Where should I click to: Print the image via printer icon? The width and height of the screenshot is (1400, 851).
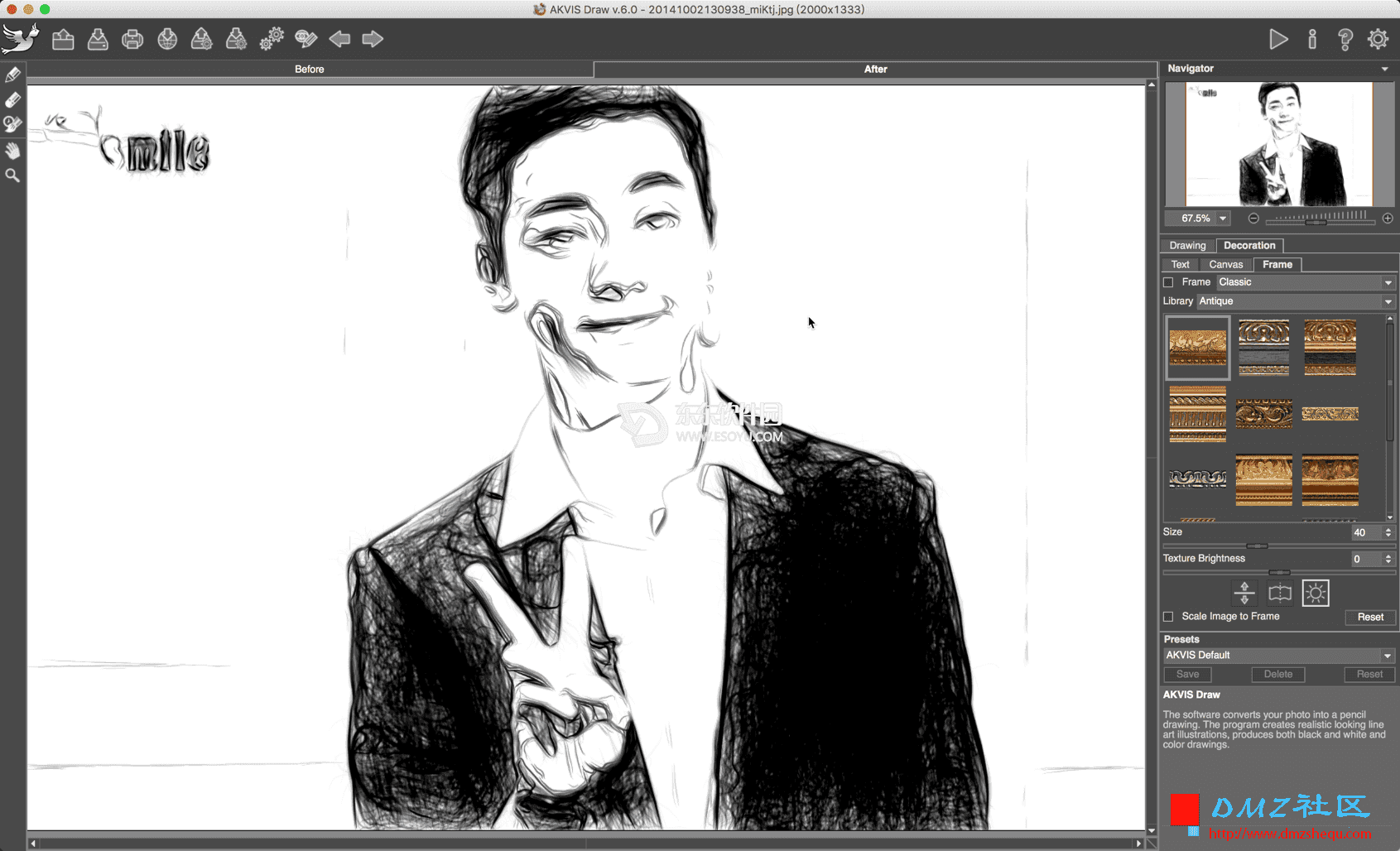[x=132, y=39]
